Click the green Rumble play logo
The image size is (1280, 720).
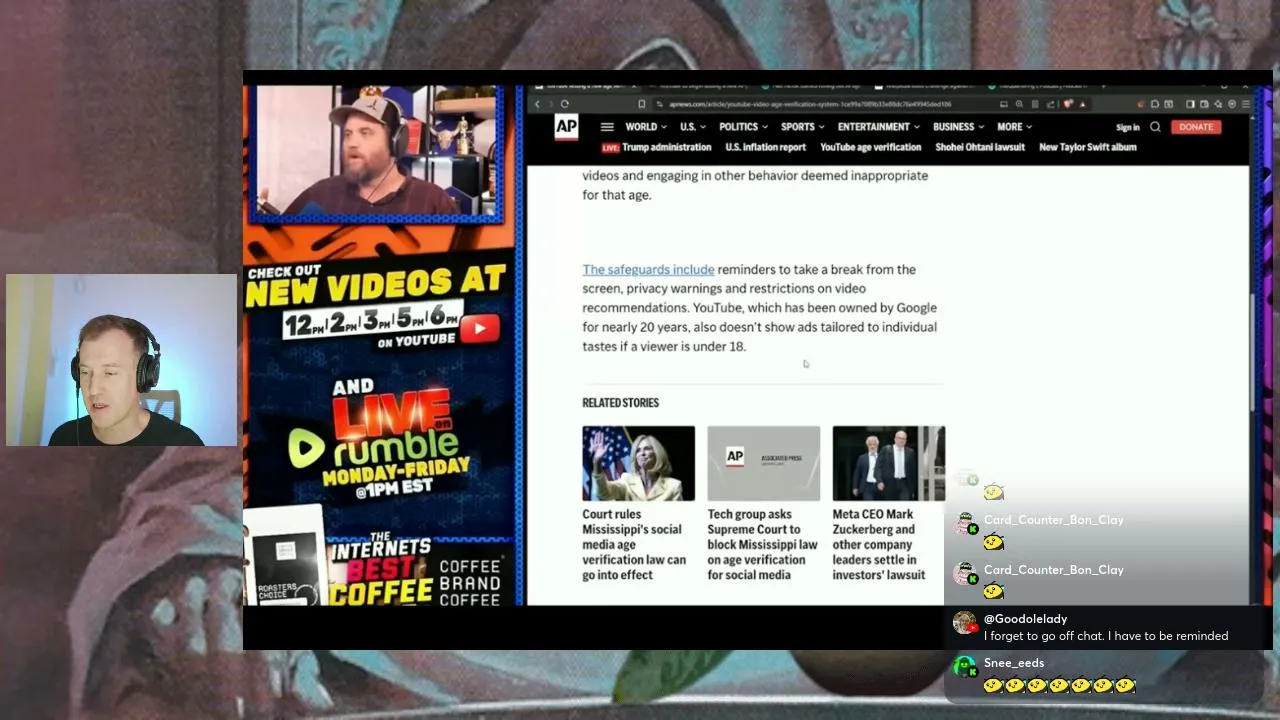point(306,448)
